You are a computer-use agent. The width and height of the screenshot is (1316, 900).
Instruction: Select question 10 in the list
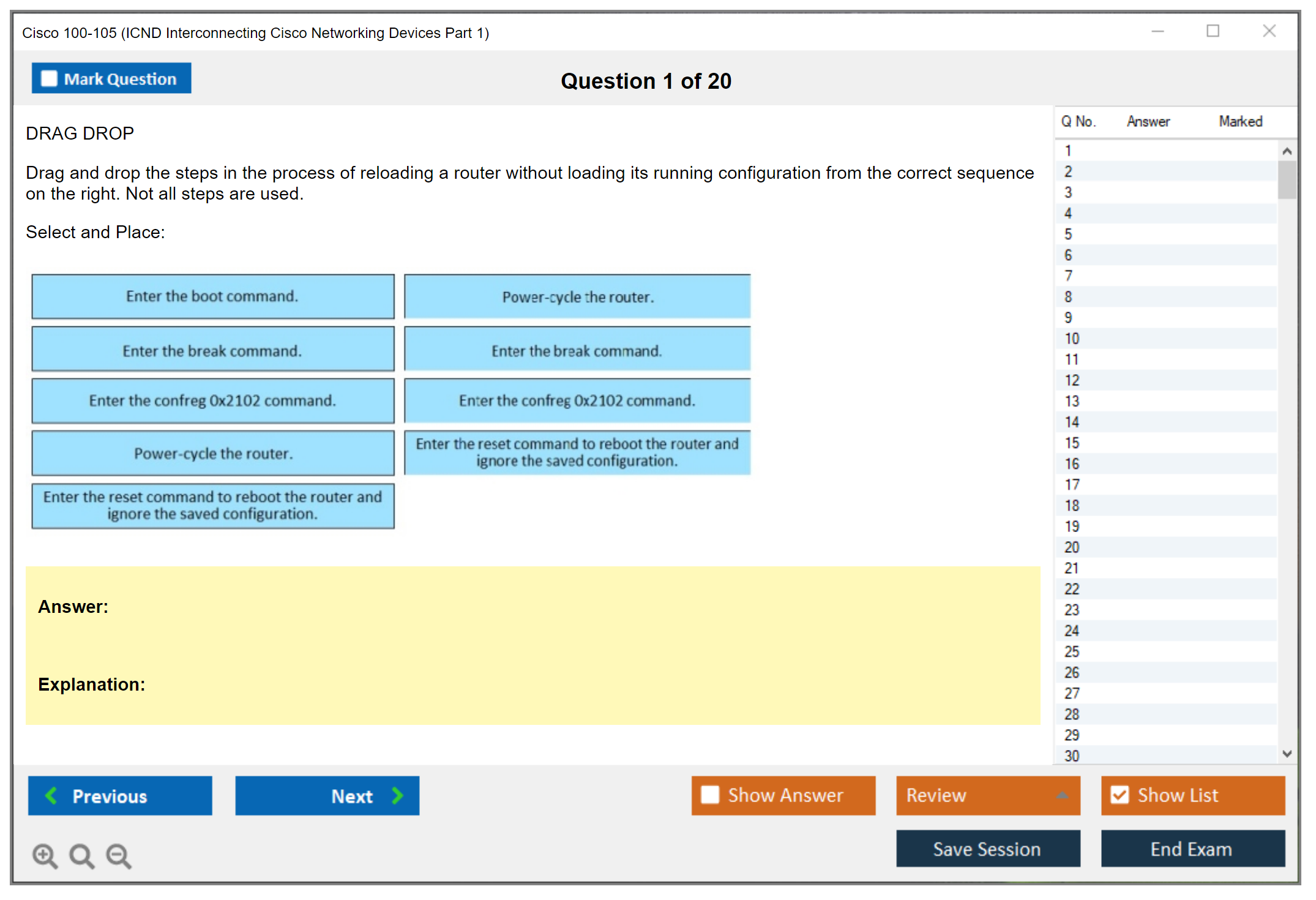pyautogui.click(x=1072, y=339)
